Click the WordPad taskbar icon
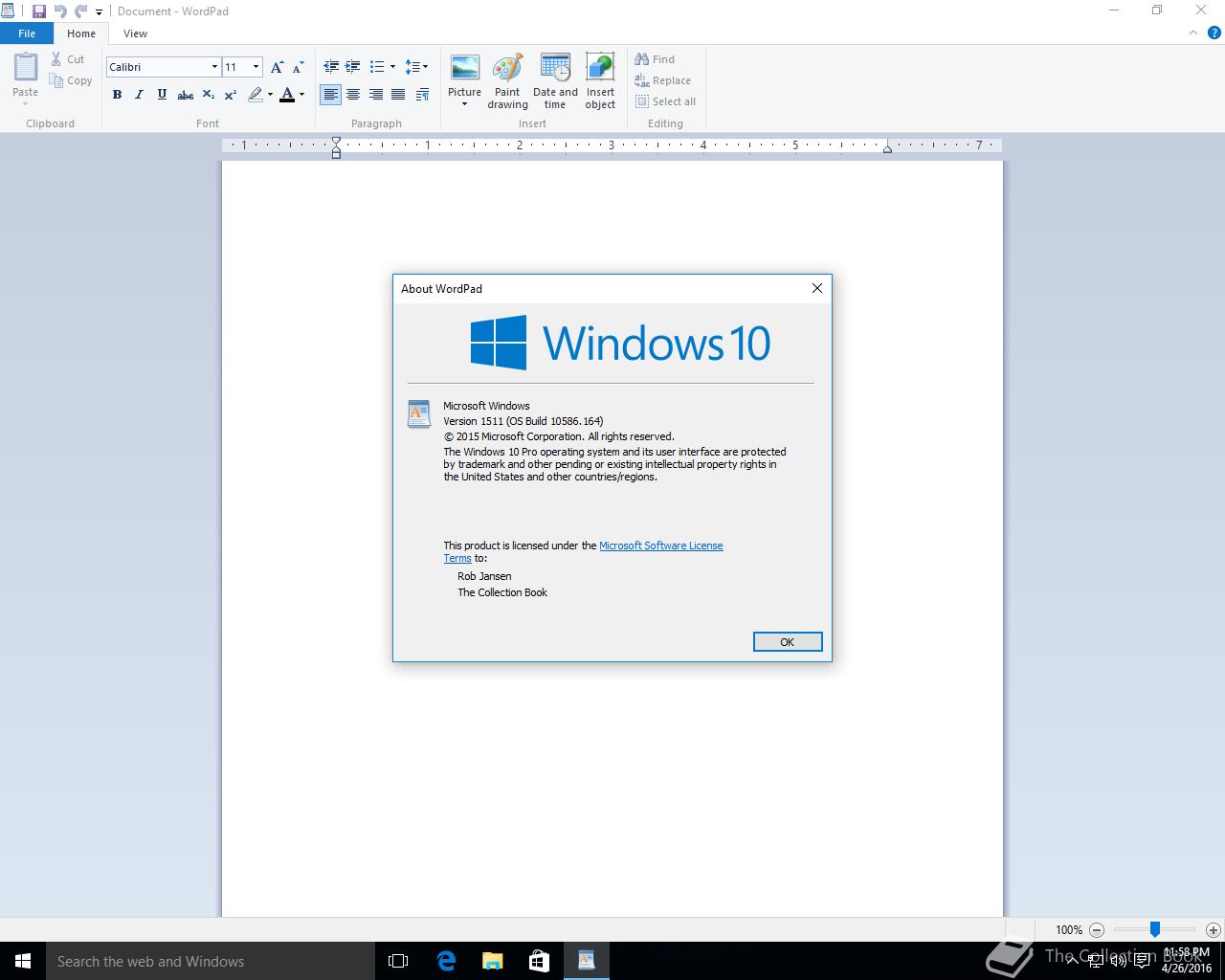 click(586, 961)
